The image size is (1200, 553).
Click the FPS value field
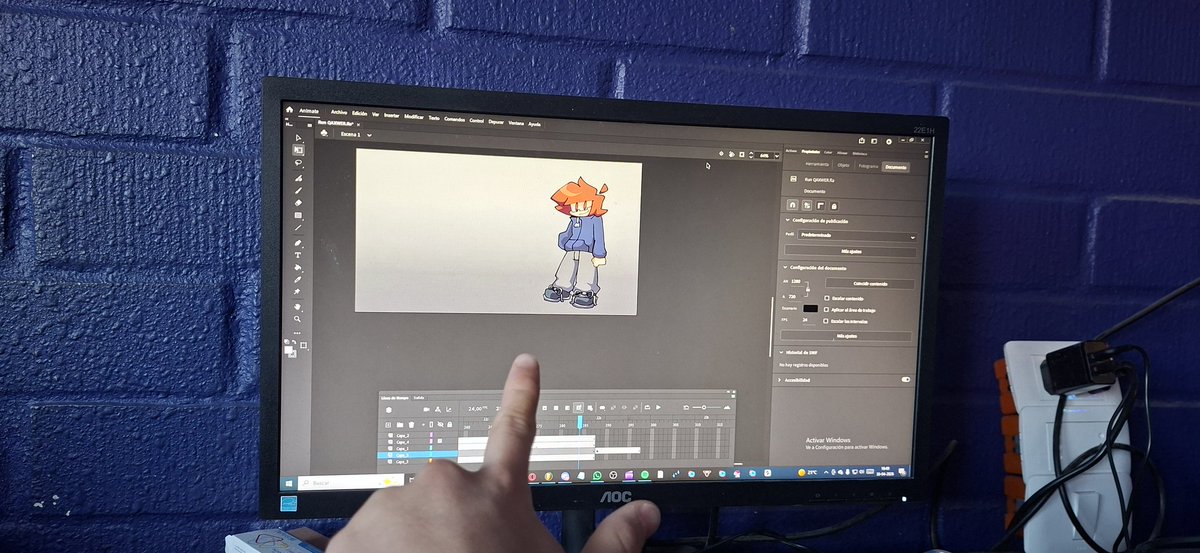(805, 319)
